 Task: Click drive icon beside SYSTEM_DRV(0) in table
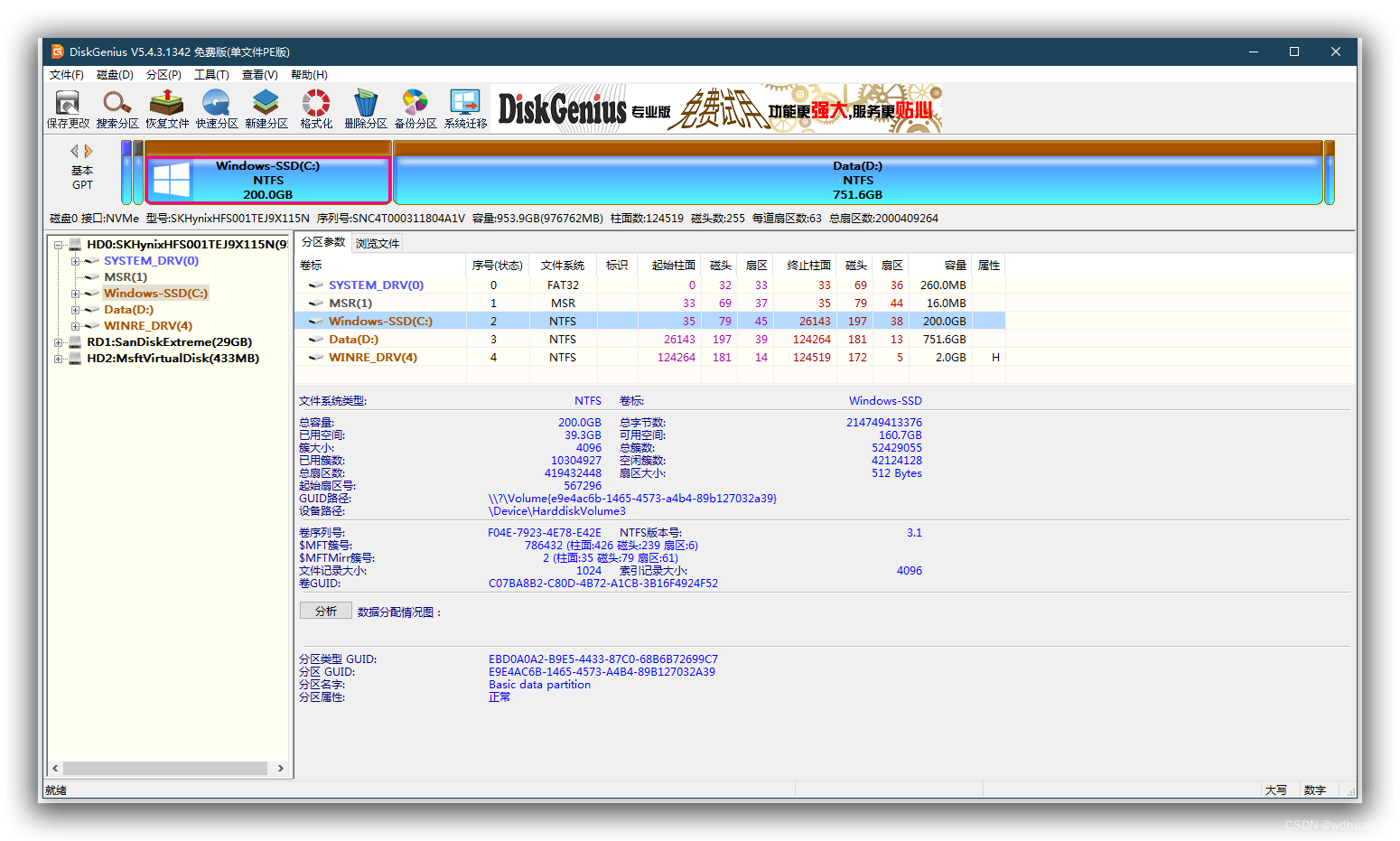(x=316, y=285)
